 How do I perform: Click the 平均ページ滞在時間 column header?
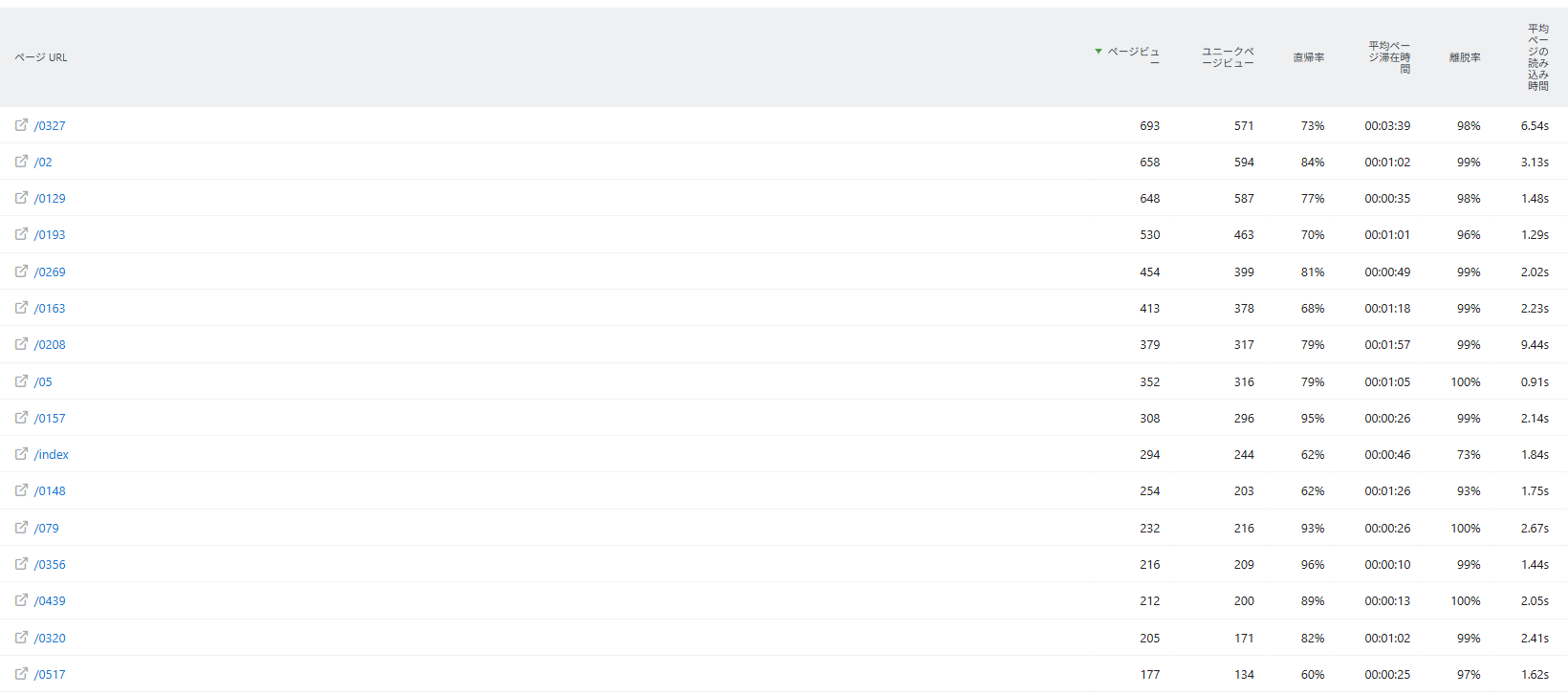pyautogui.click(x=1389, y=57)
